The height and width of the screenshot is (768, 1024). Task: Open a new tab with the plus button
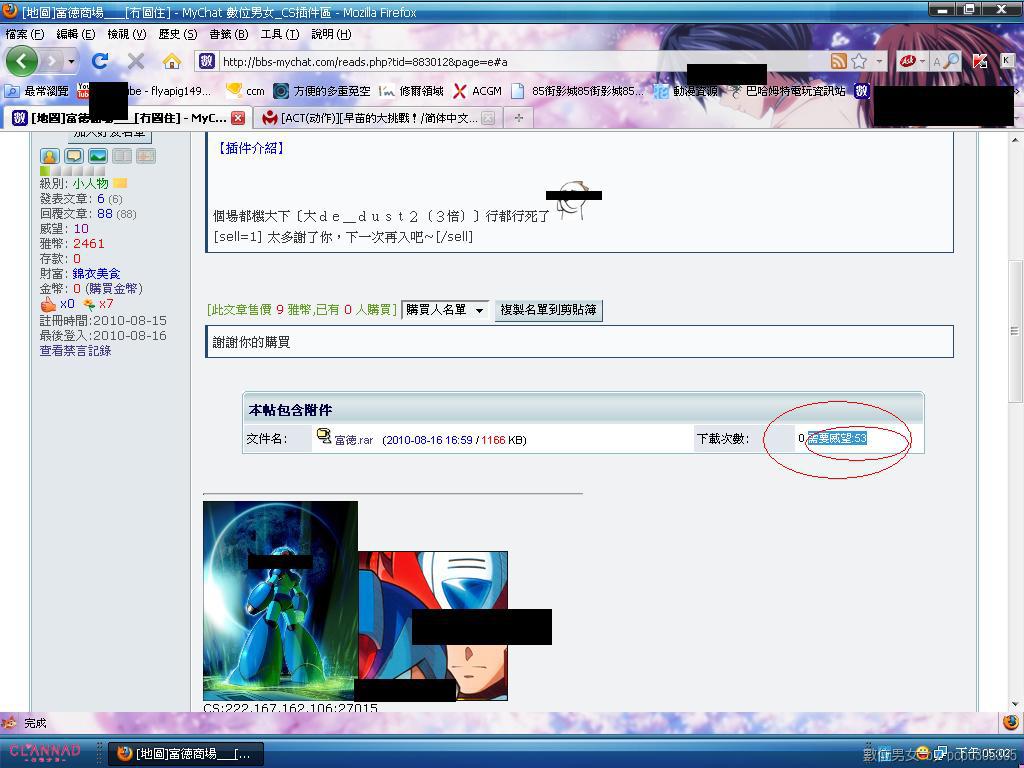click(519, 118)
